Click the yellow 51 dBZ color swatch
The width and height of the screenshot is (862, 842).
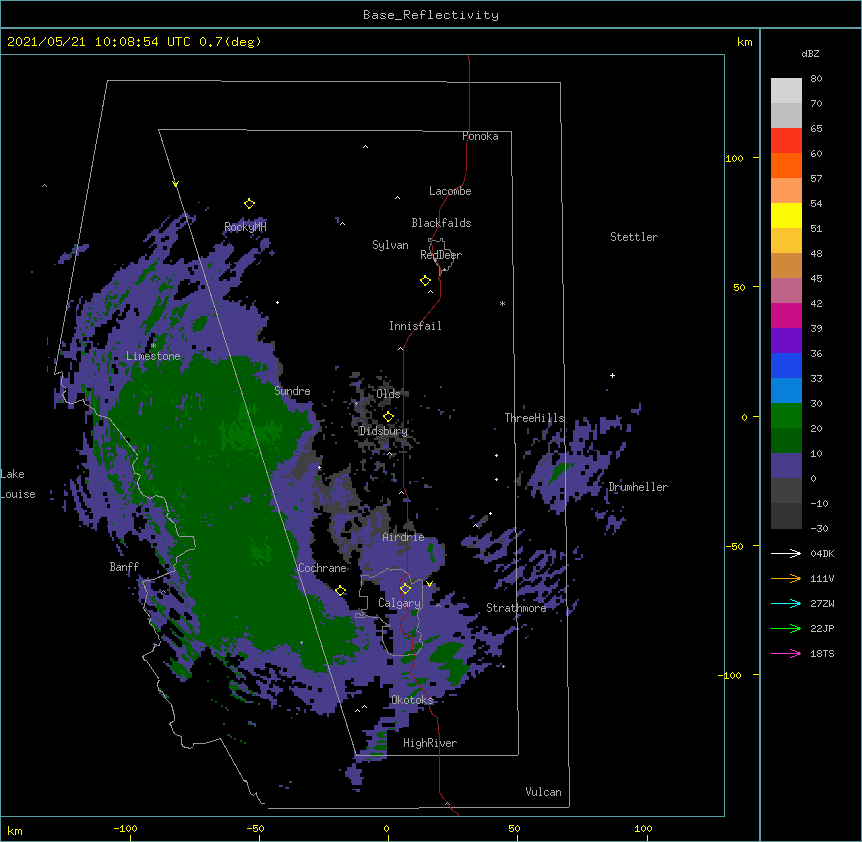[786, 215]
